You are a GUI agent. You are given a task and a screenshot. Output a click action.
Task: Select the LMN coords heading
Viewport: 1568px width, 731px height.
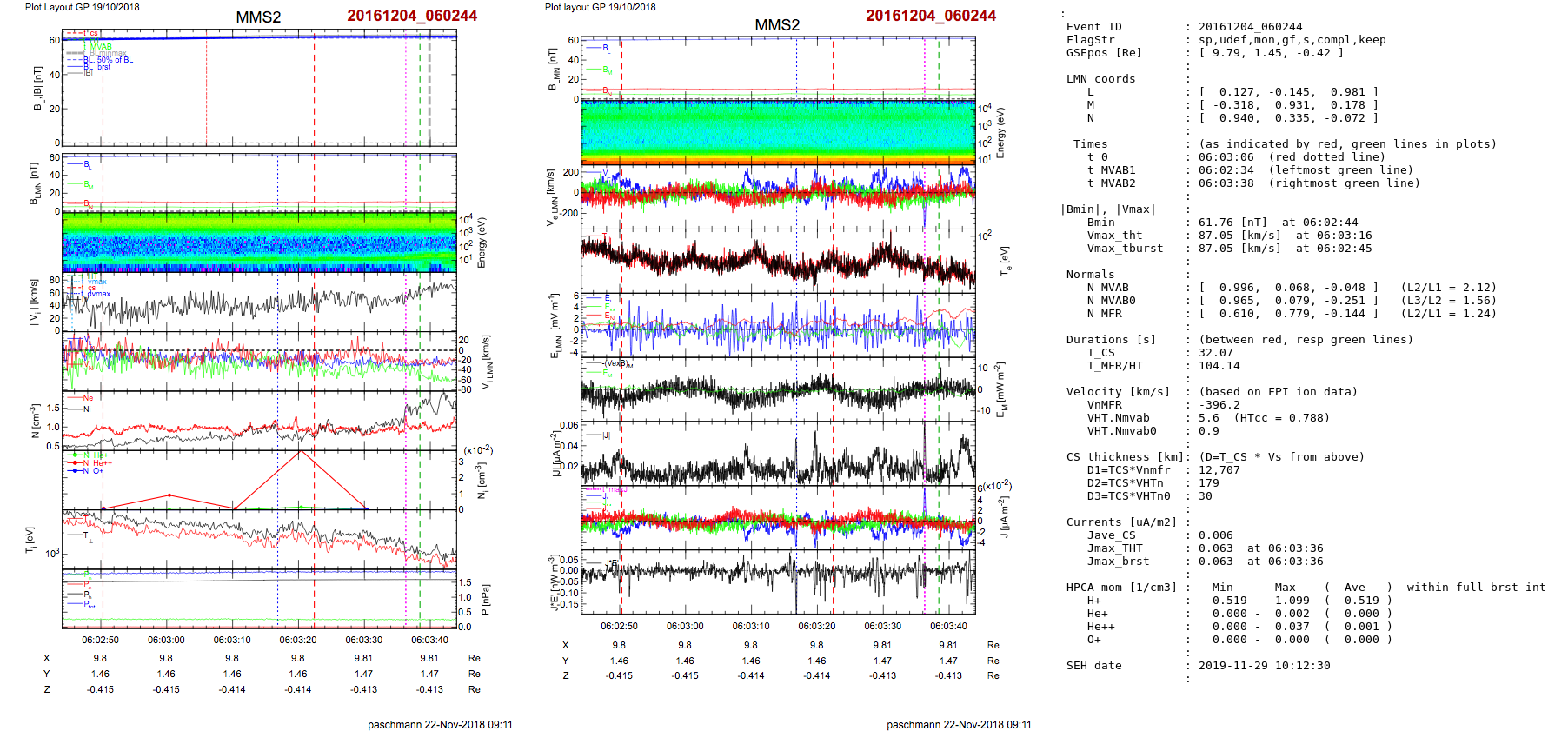click(x=1100, y=79)
